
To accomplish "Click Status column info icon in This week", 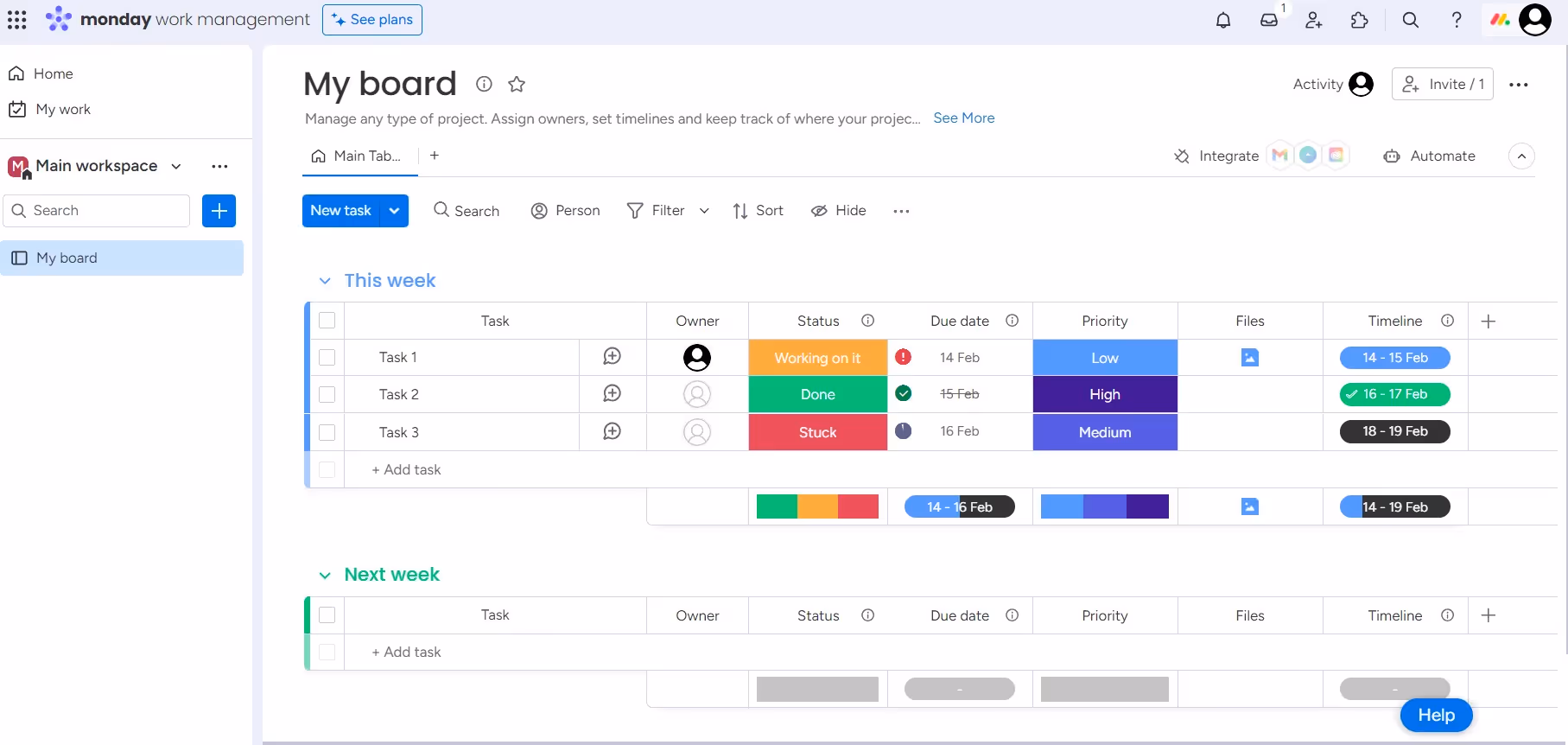I will click(868, 321).
